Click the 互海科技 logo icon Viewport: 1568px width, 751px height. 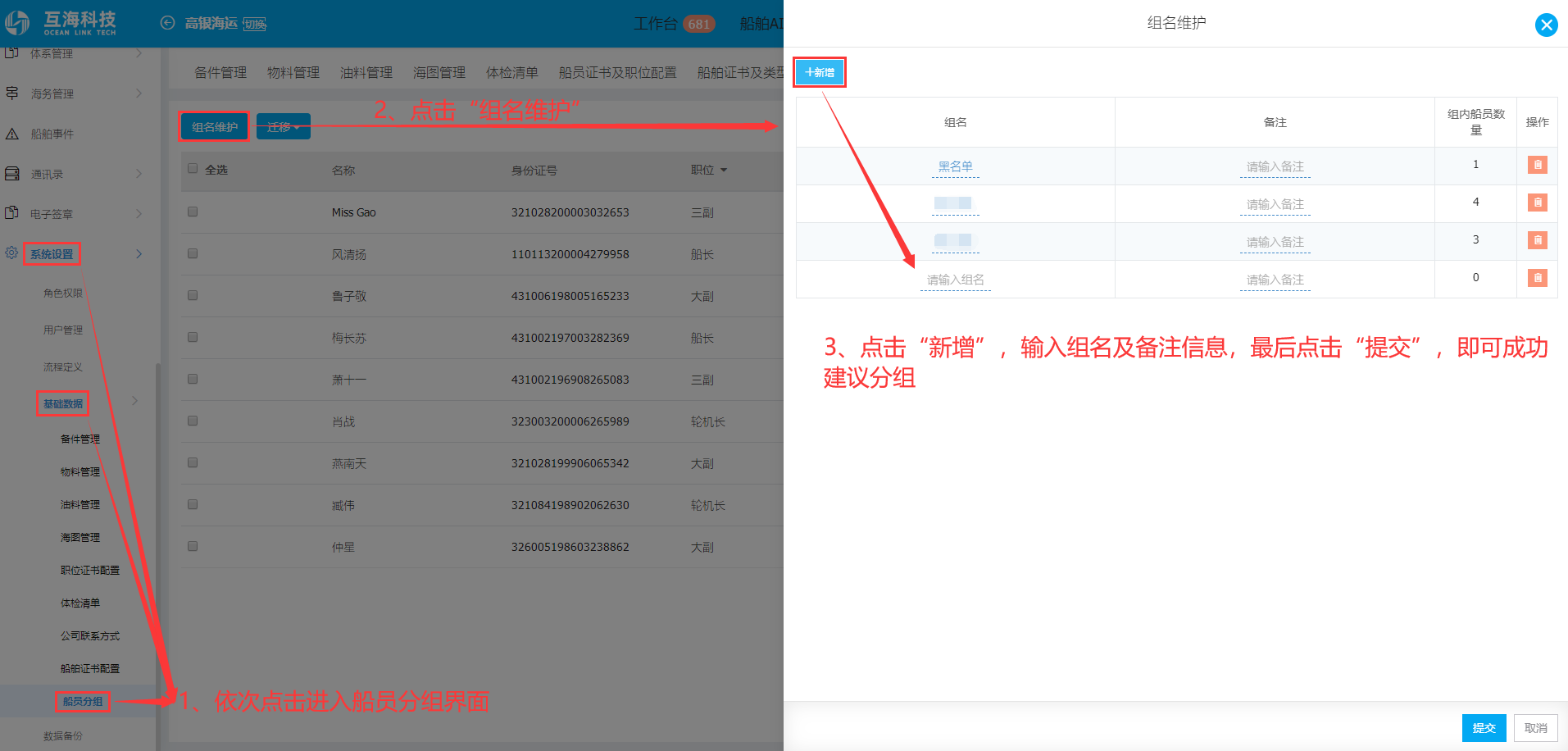tap(18, 23)
